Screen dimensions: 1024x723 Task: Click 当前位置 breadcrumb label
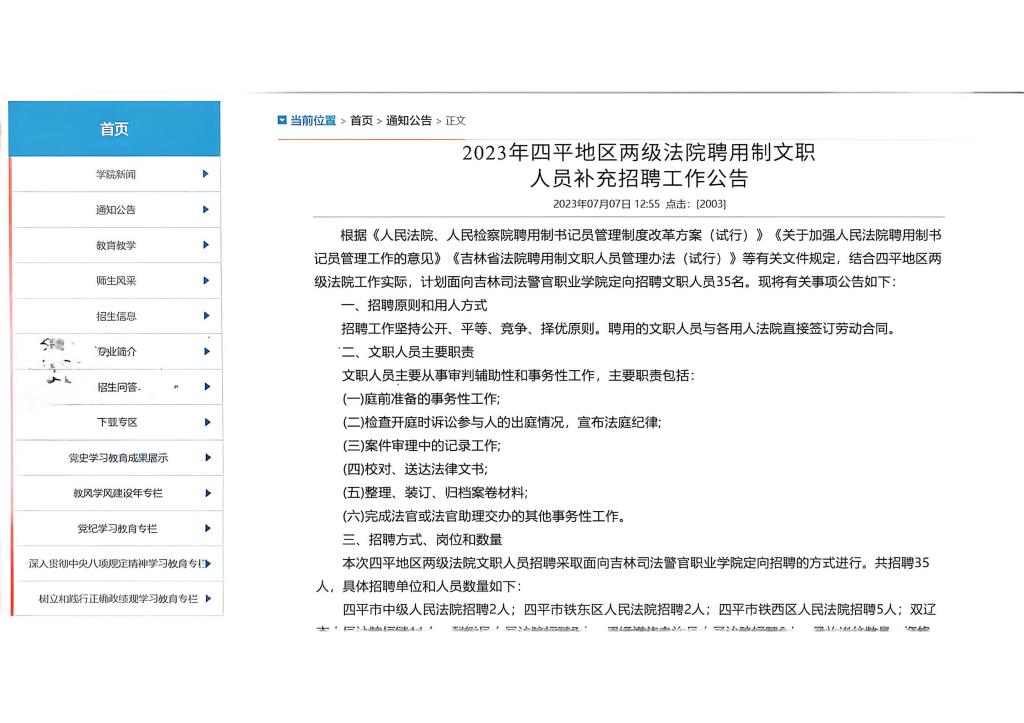point(313,120)
